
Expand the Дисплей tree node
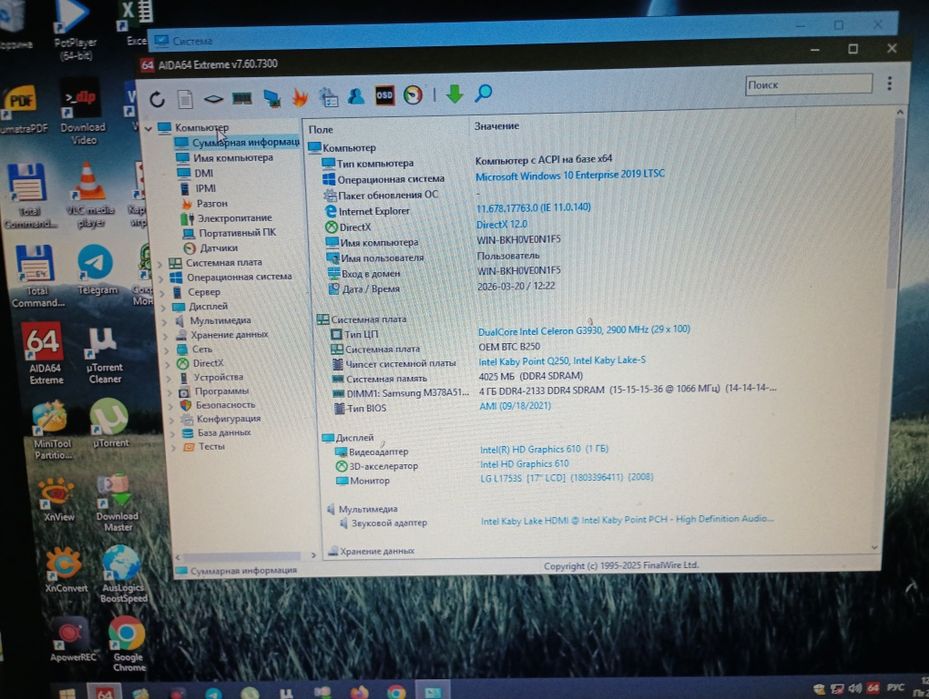click(164, 308)
